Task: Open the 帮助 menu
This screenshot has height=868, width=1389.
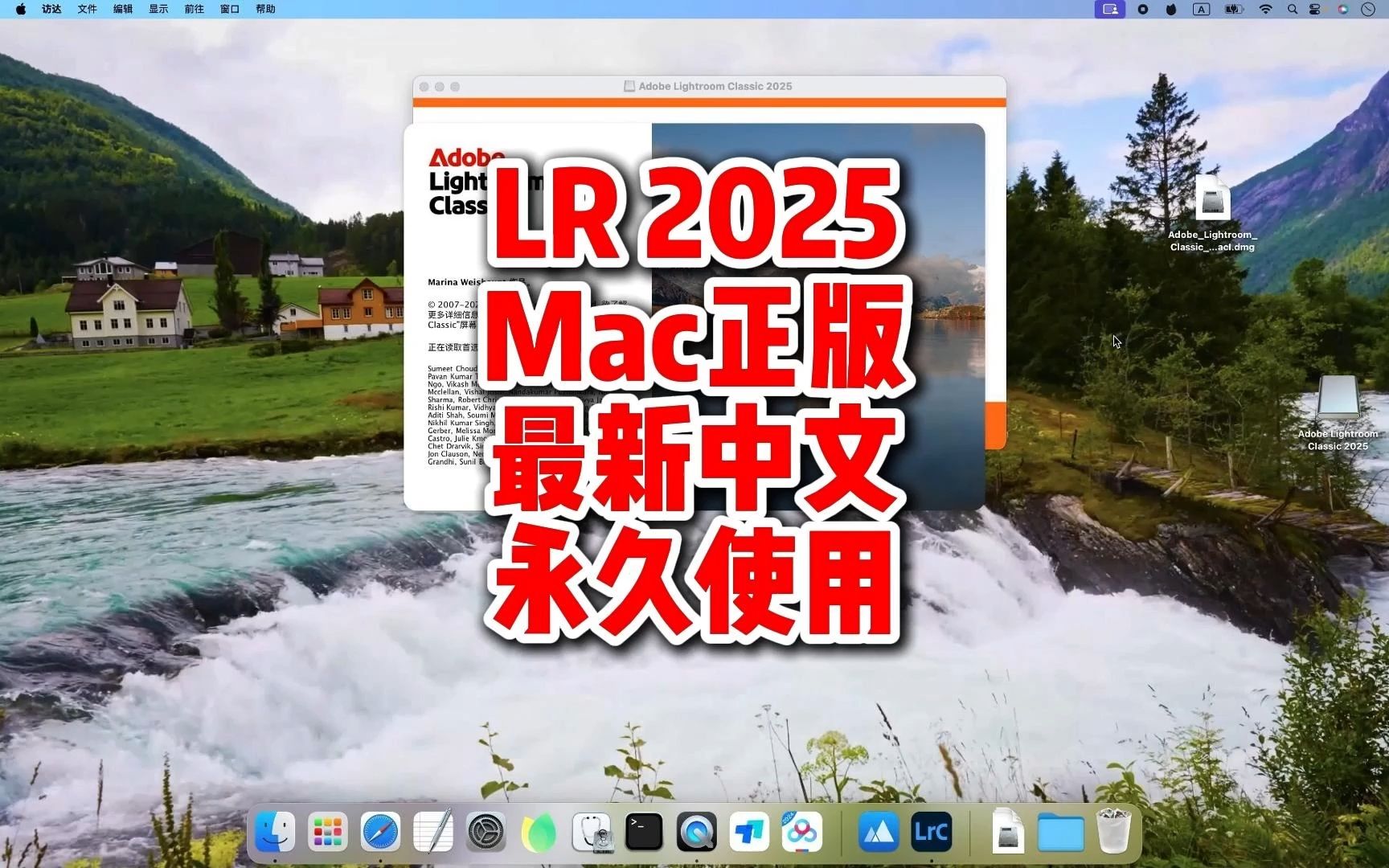Action: (x=265, y=9)
